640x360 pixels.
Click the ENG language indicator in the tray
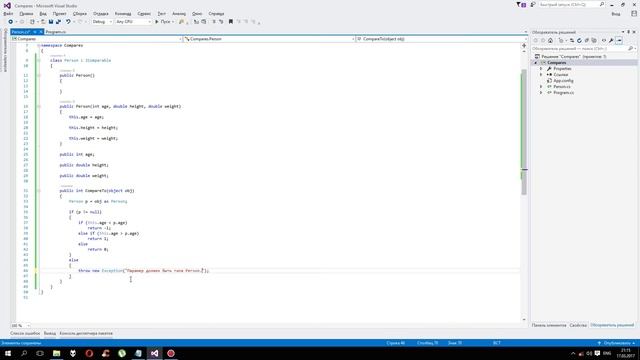[607, 353]
